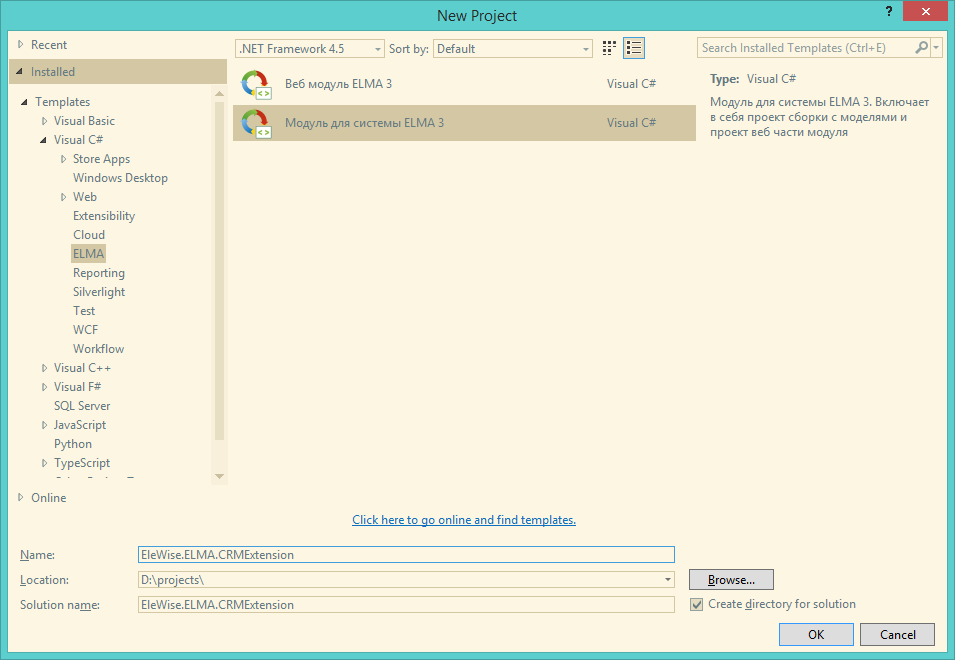Click the project Name input field
Image resolution: width=955 pixels, height=660 pixels.
[406, 555]
